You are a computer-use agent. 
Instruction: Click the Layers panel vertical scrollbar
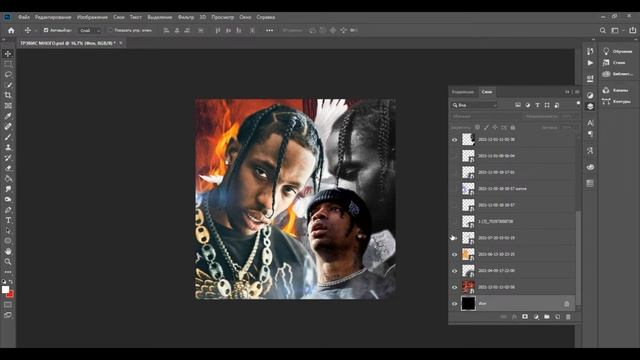pos(578,257)
